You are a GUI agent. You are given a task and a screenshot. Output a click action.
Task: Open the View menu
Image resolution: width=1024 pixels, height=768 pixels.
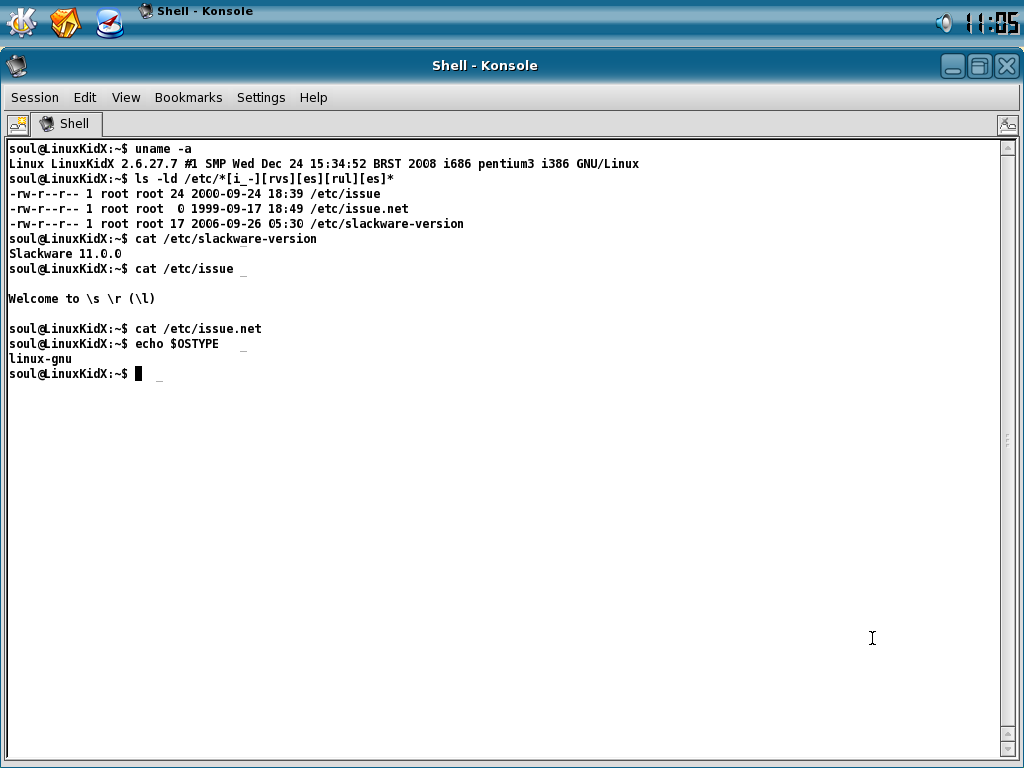coord(126,97)
